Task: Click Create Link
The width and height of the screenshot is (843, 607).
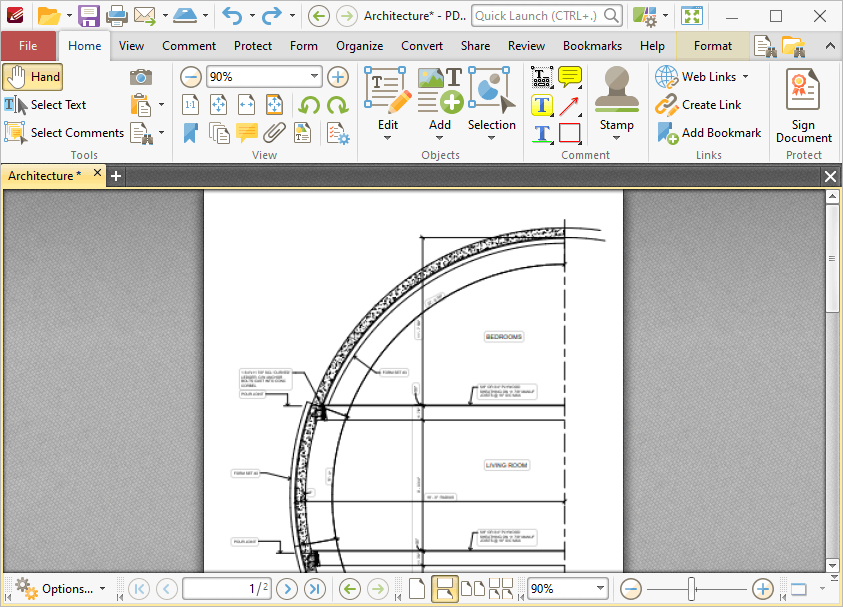Action: click(x=699, y=105)
